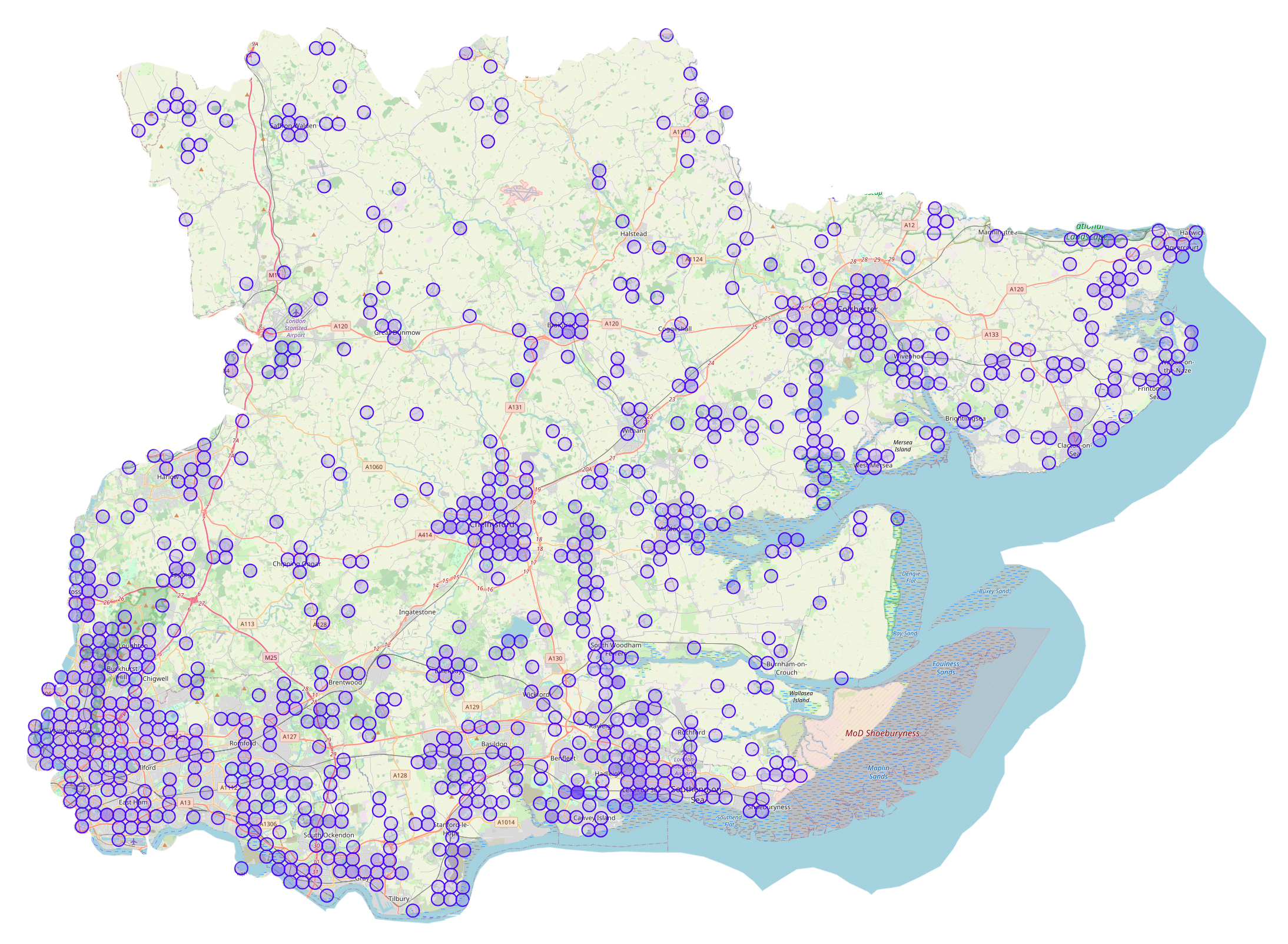
Task: Click the A113 road shield
Action: pos(247,624)
